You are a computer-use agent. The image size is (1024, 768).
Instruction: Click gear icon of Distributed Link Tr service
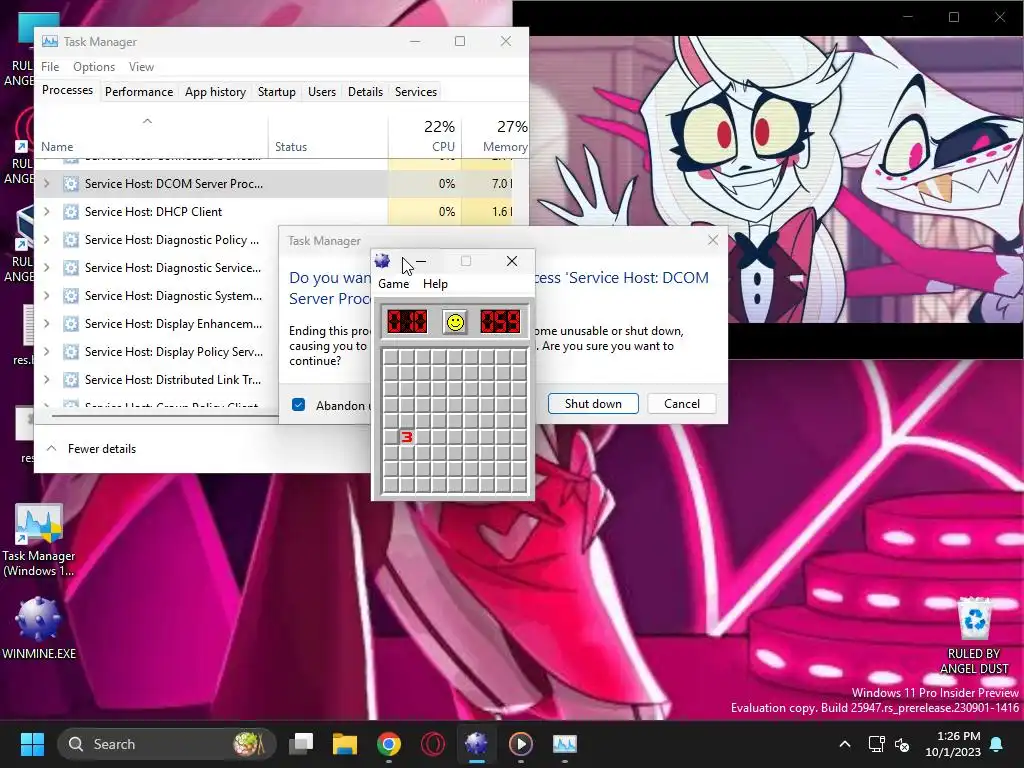point(71,379)
